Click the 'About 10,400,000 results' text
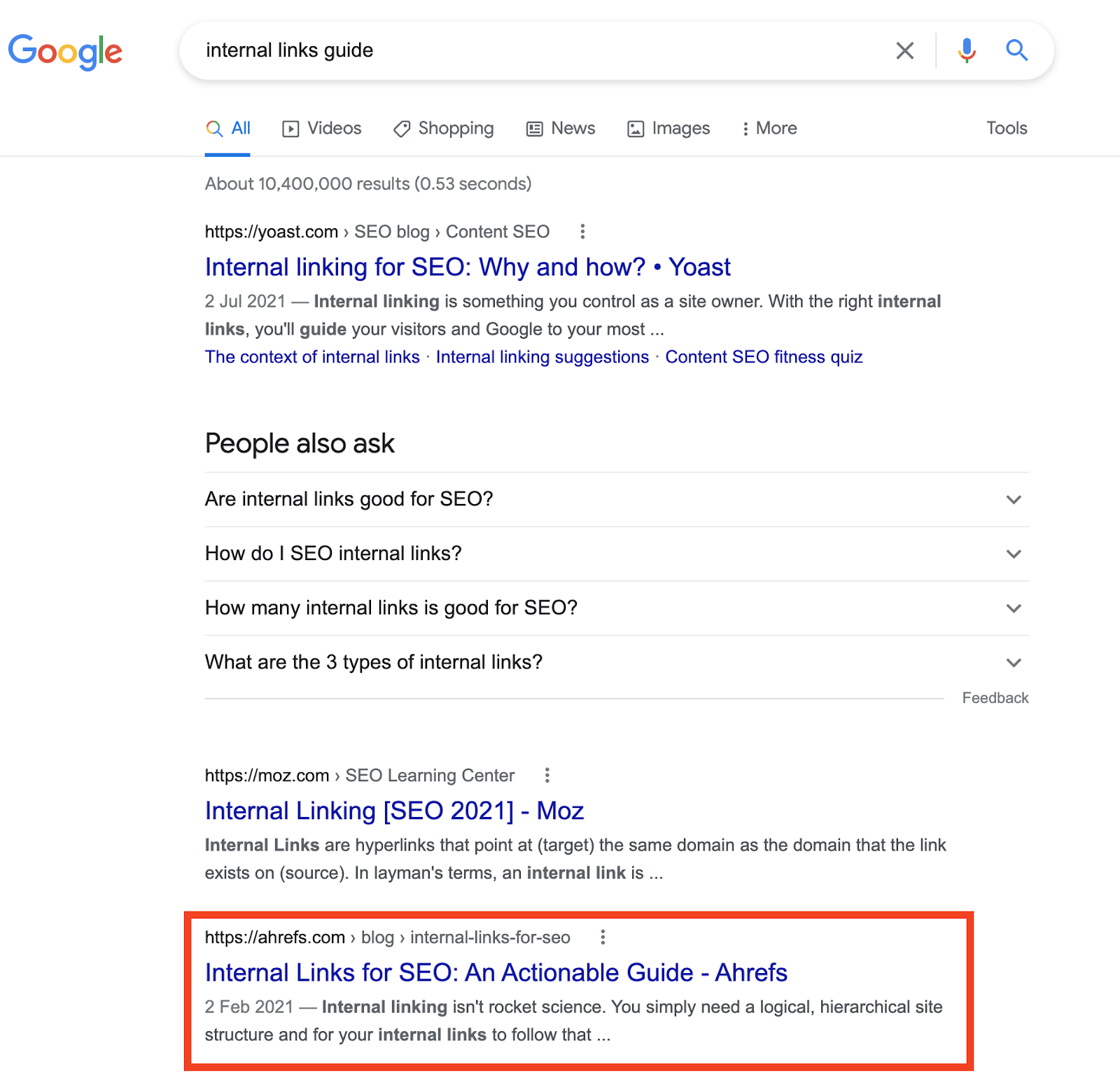The height and width of the screenshot is (1090, 1120). pos(368,183)
